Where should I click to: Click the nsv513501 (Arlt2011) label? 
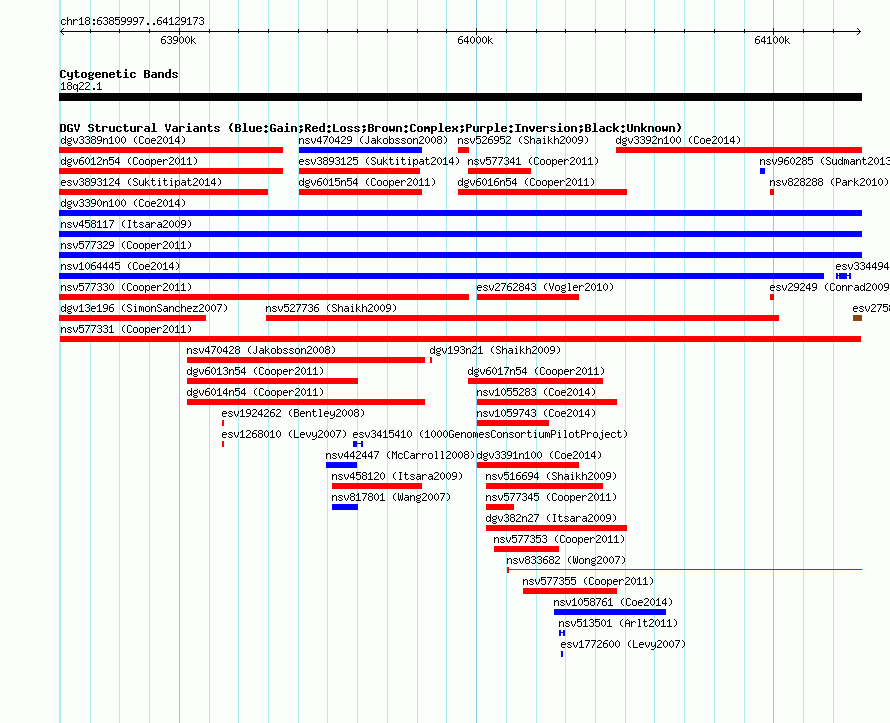(618, 623)
